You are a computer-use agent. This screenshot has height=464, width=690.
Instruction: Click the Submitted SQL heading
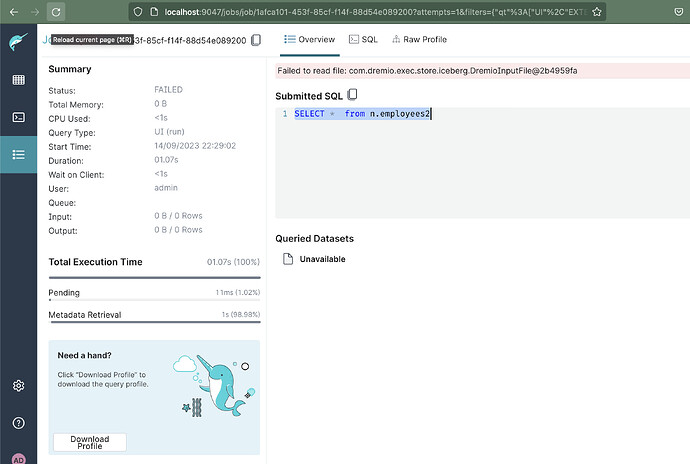(x=308, y=96)
